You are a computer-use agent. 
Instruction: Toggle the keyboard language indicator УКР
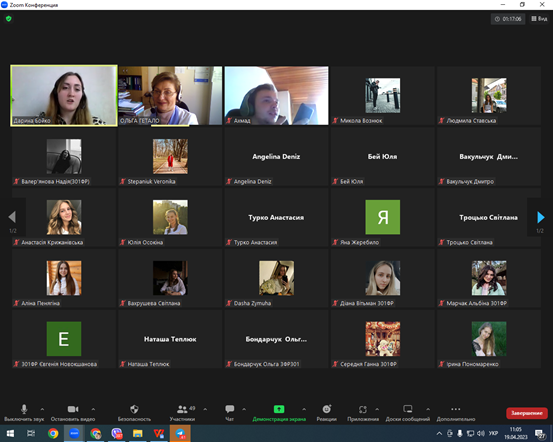[x=493, y=433]
